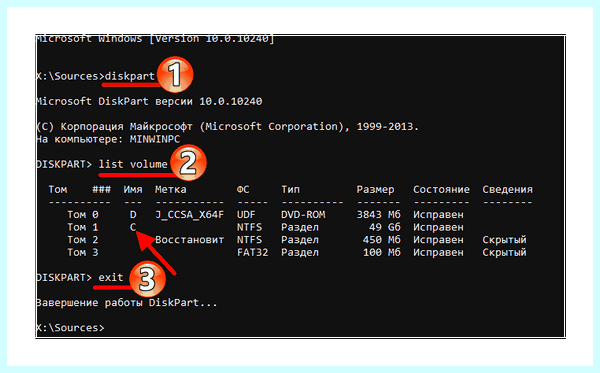600x373 pixels.
Task: Click the J_CCSA_X64F volume label
Action: [x=189, y=215]
